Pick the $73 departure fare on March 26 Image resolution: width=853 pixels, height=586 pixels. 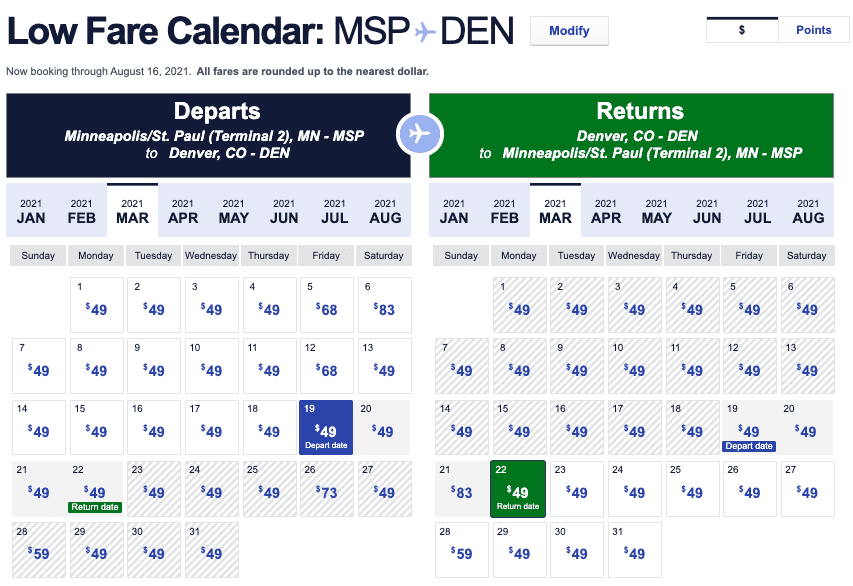pyautogui.click(x=326, y=488)
